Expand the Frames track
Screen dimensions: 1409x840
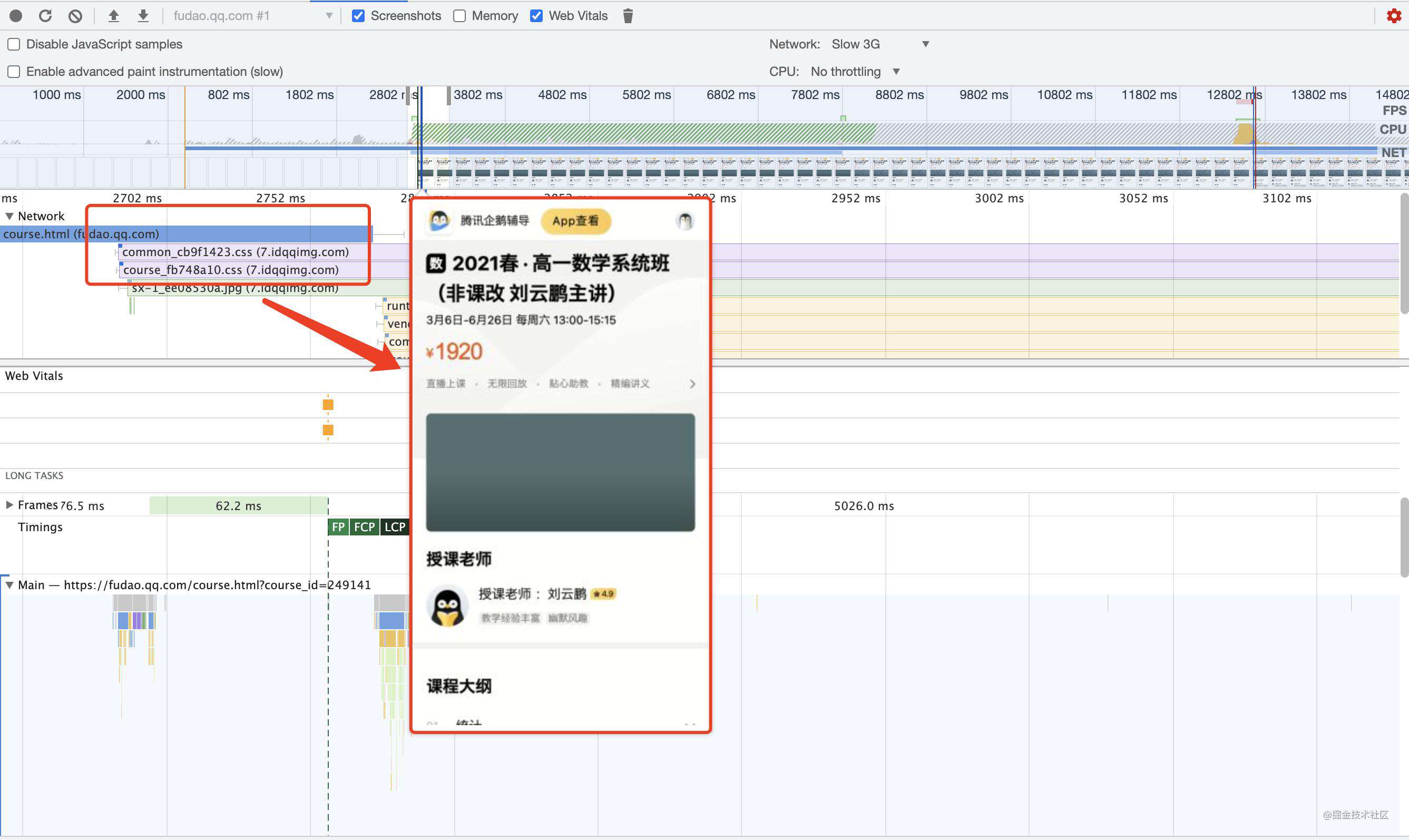(9, 505)
